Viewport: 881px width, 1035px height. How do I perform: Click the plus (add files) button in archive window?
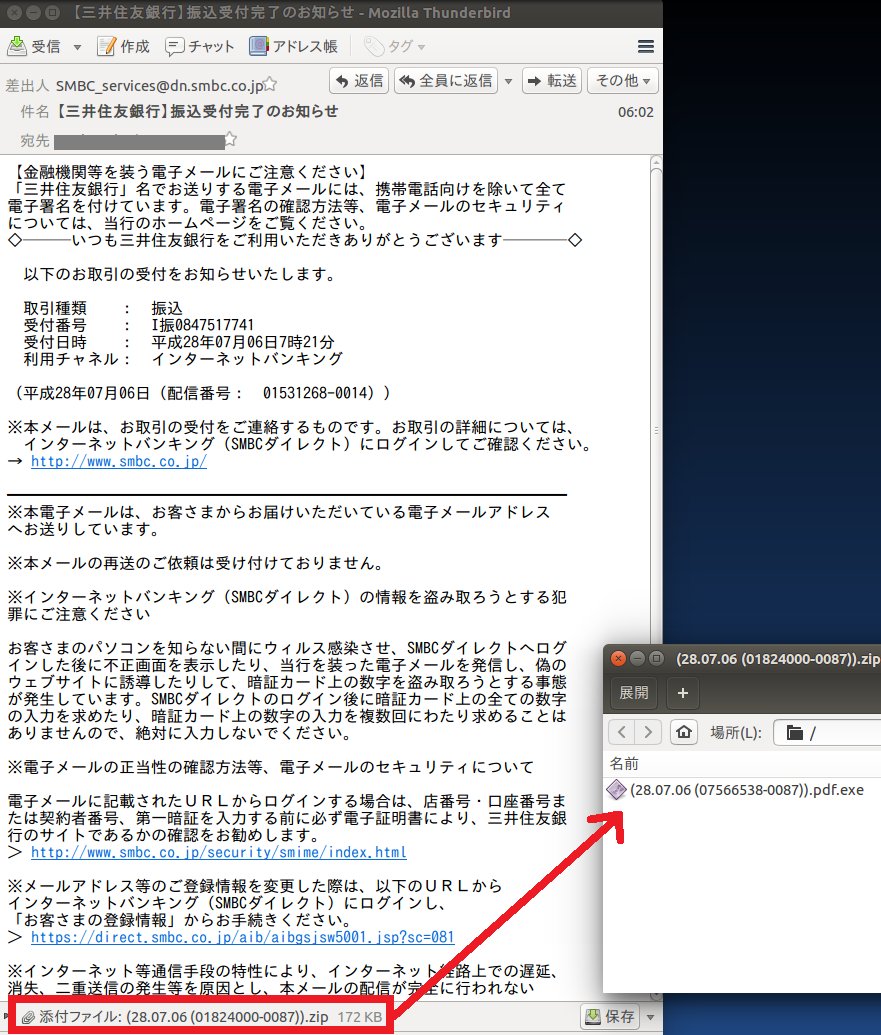pyautogui.click(x=683, y=693)
